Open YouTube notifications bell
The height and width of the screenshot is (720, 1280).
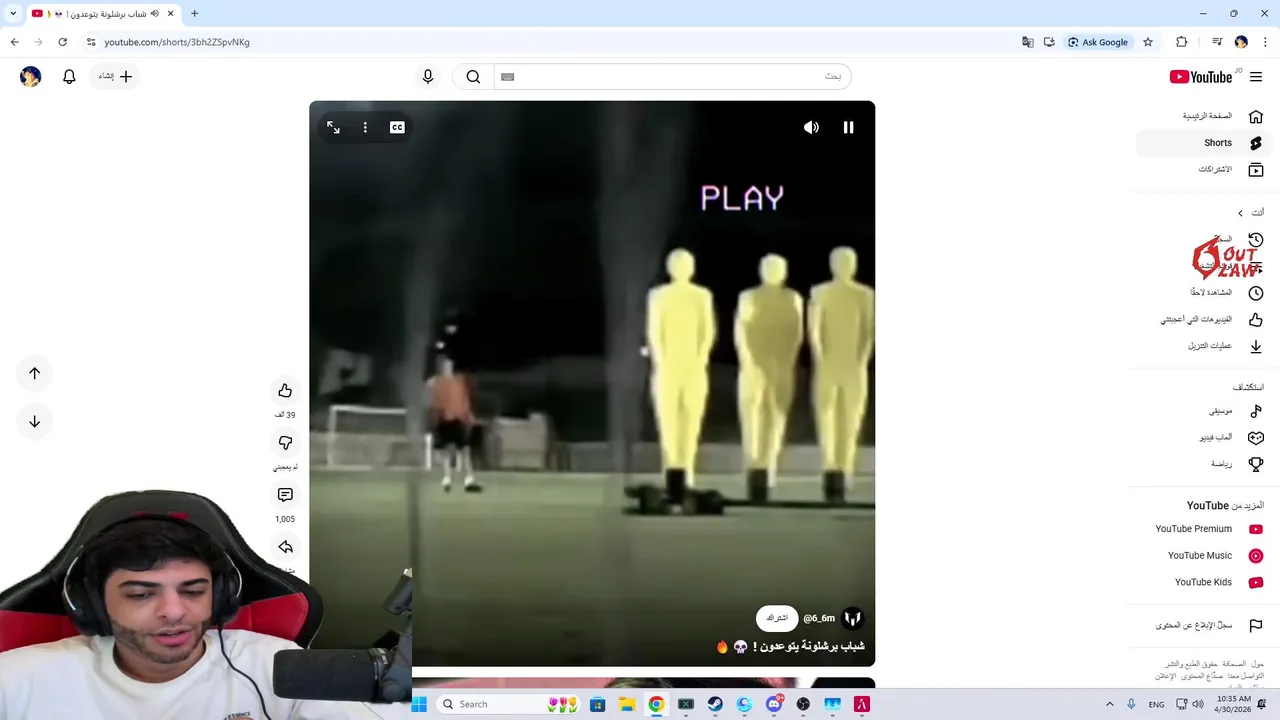point(69,76)
